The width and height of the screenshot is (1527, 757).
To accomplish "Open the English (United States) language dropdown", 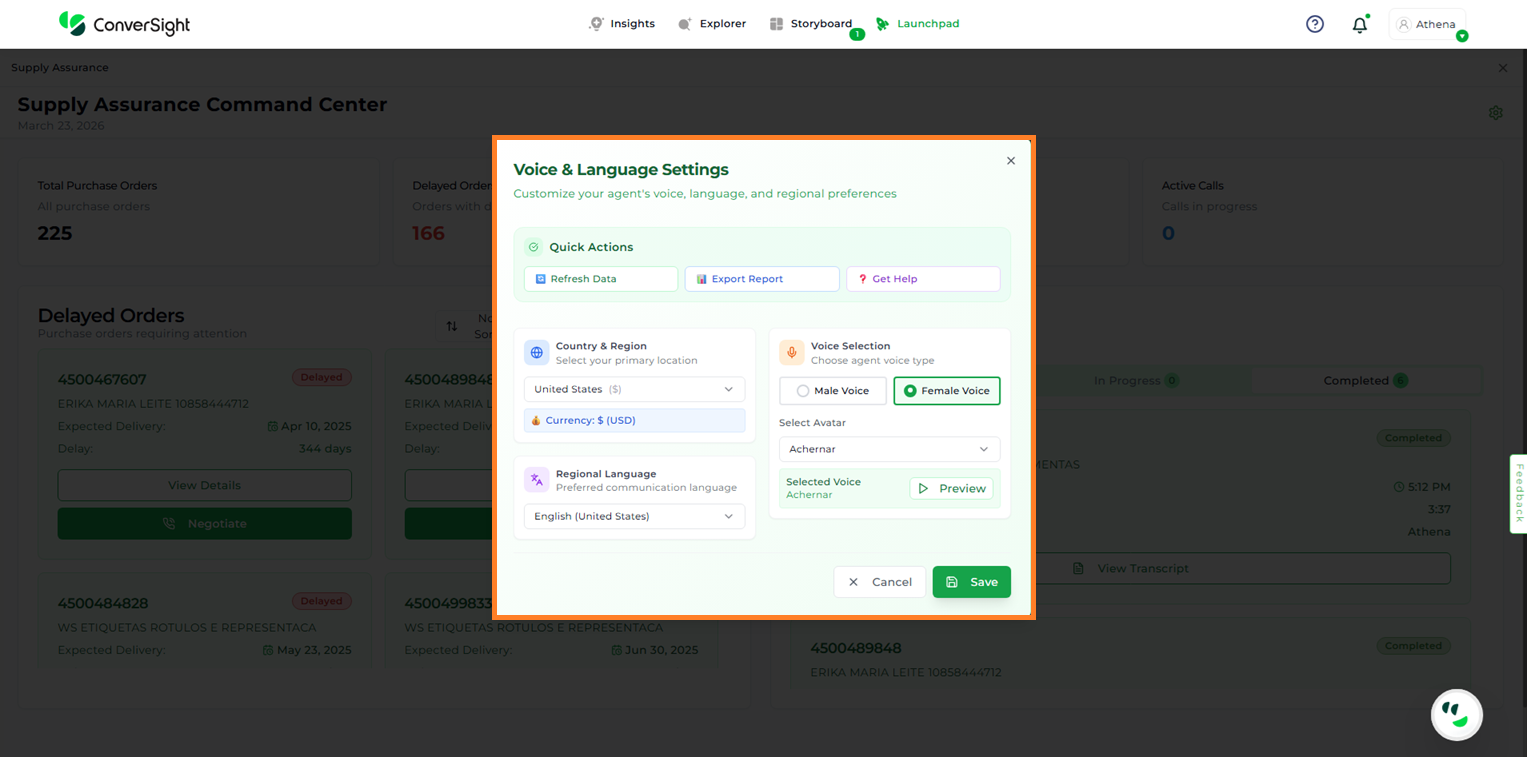I will [x=634, y=516].
